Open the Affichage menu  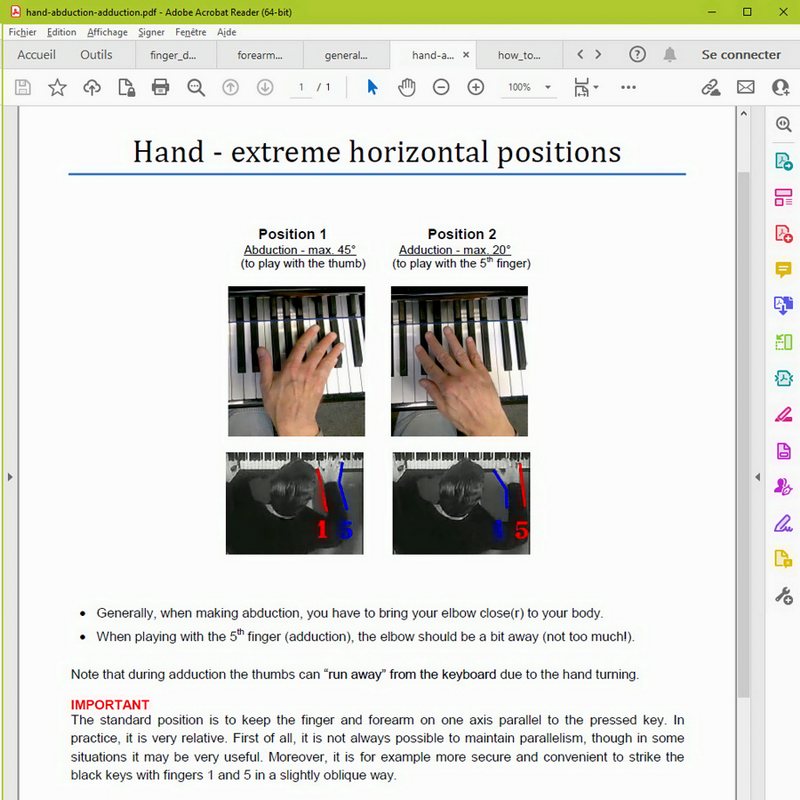(107, 32)
